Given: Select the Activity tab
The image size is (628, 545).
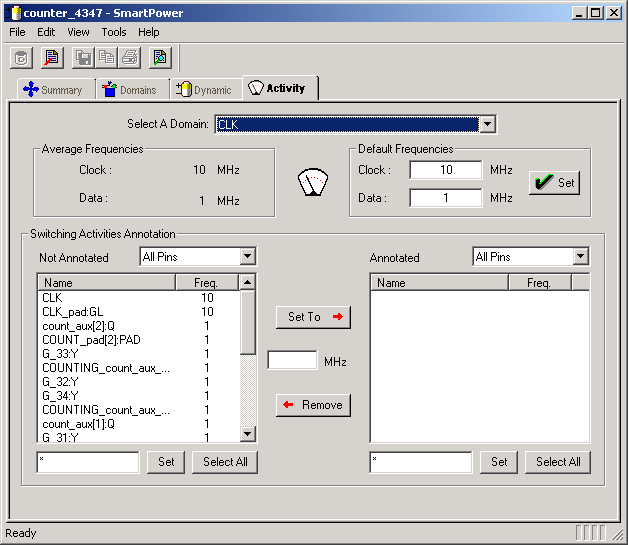Looking at the screenshot, I should 280,88.
